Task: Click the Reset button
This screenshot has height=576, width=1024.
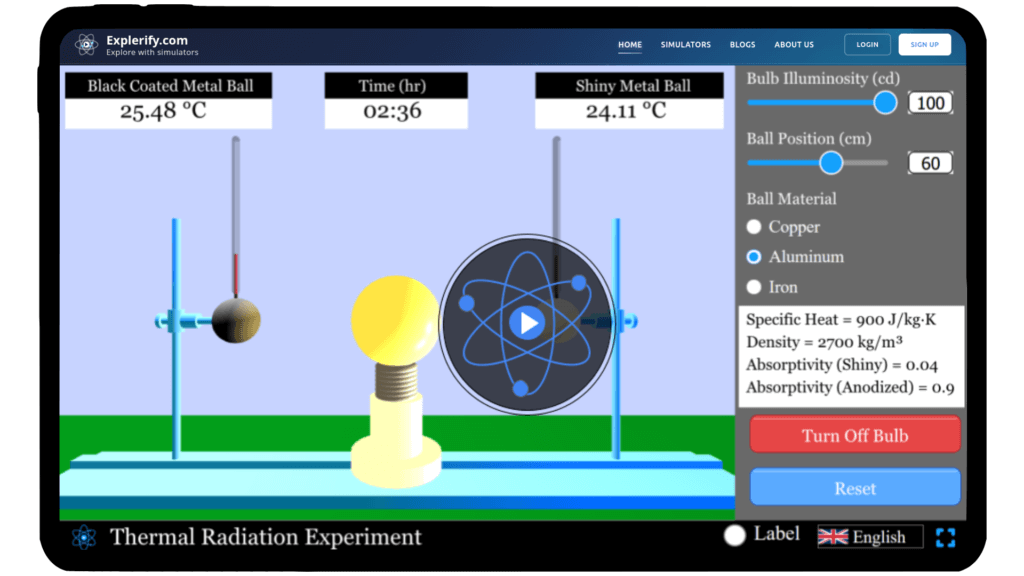Action: pyautogui.click(x=855, y=486)
